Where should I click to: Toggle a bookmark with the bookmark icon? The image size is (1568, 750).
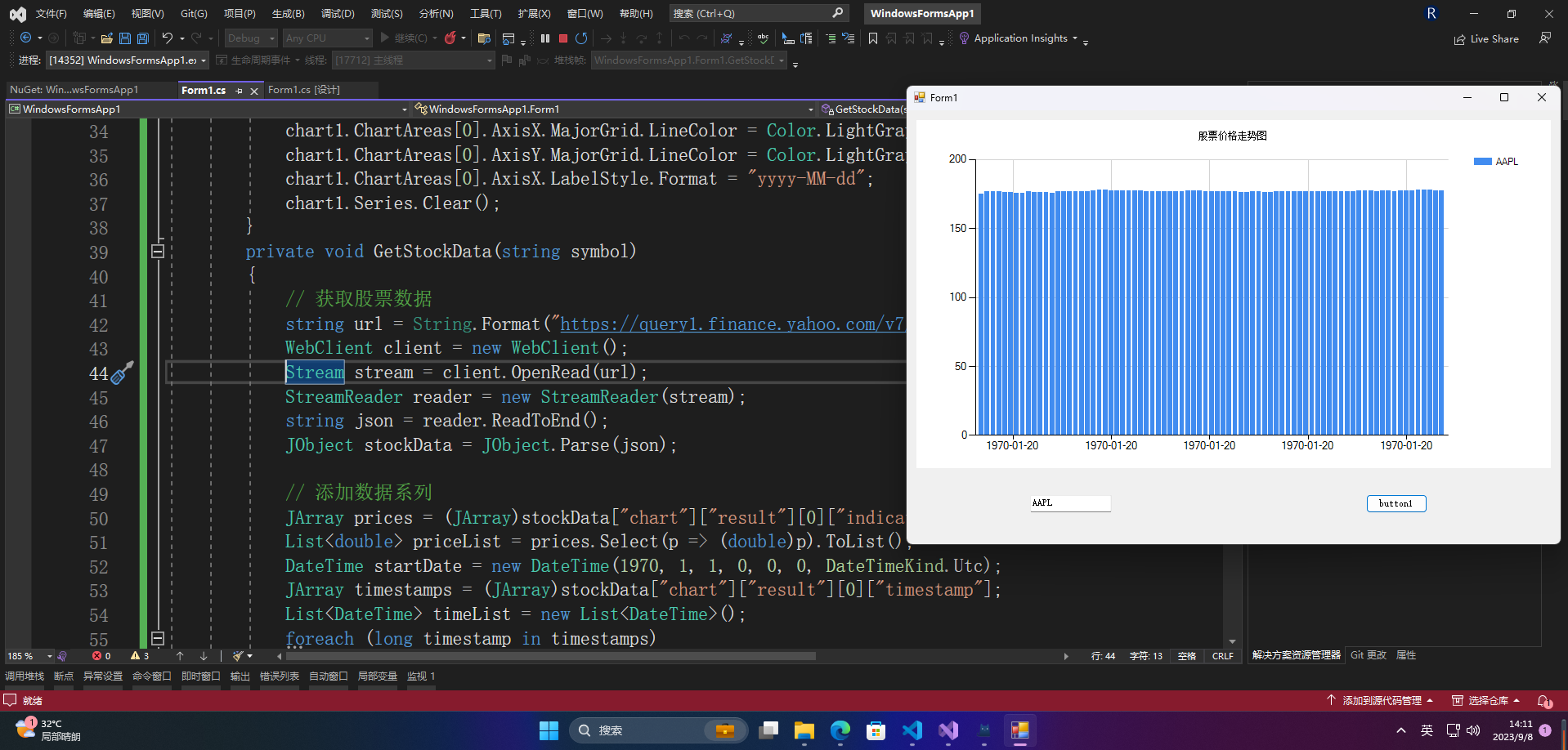873,38
